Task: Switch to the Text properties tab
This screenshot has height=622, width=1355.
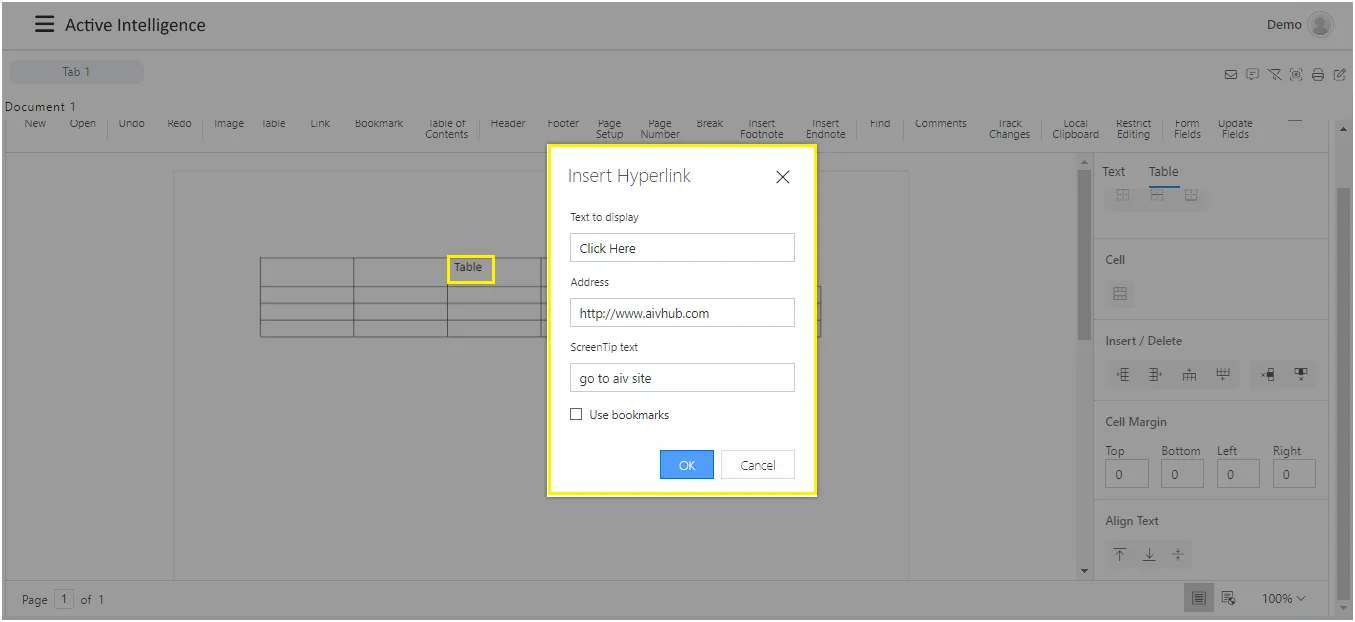Action: [x=1114, y=172]
